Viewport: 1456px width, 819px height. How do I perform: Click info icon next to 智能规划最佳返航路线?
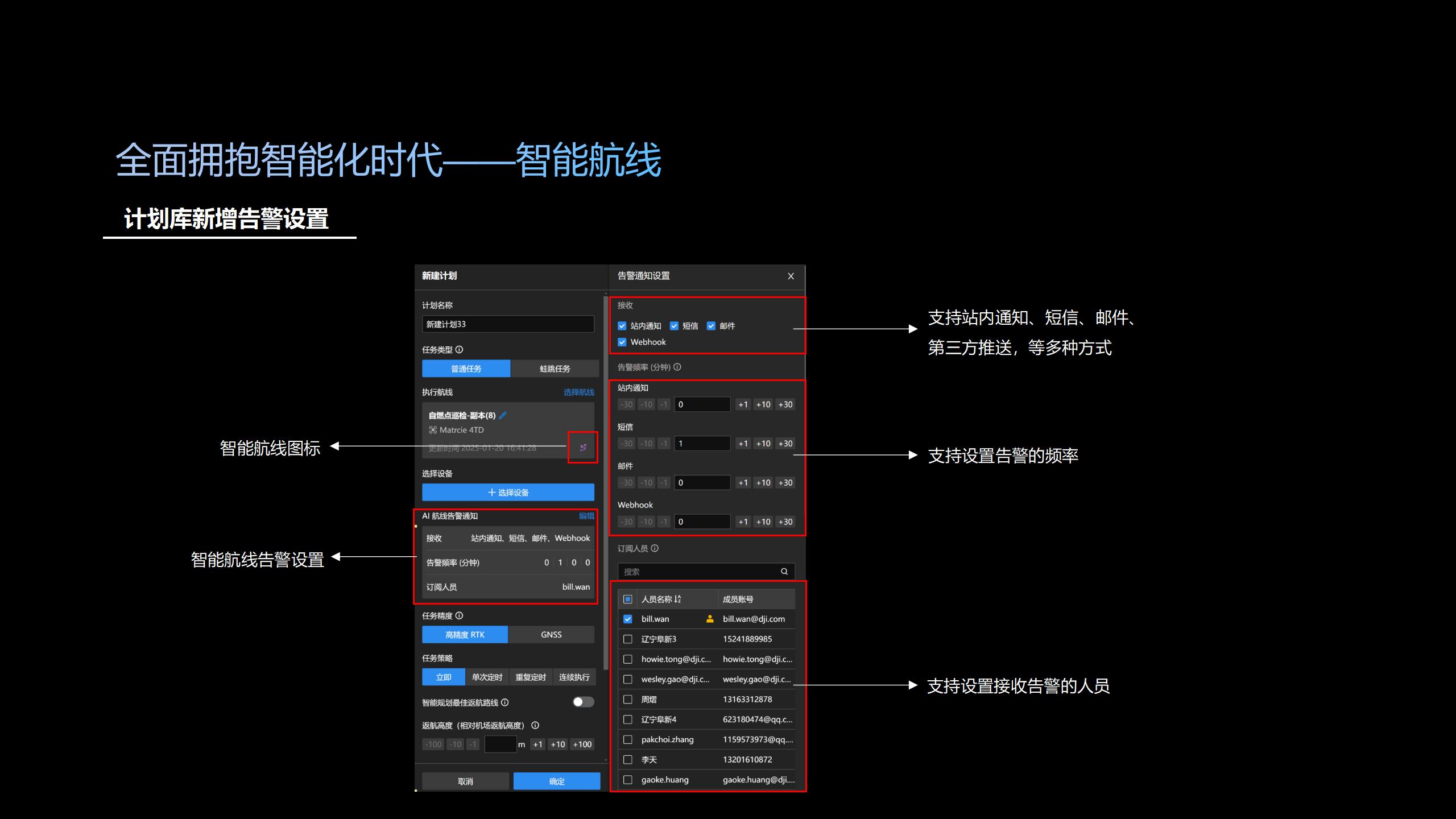505,703
